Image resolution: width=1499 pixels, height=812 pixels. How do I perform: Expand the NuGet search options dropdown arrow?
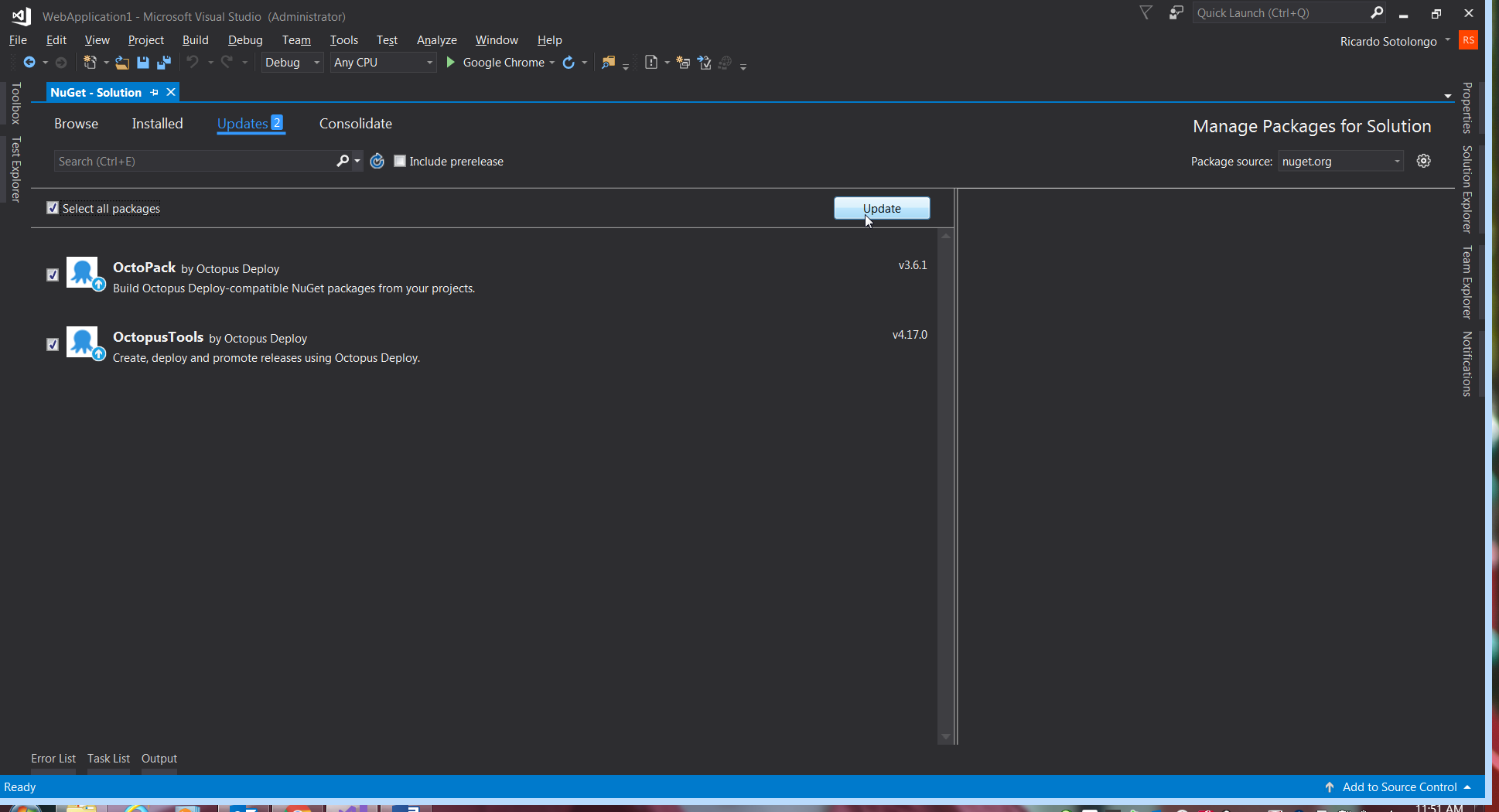click(357, 161)
